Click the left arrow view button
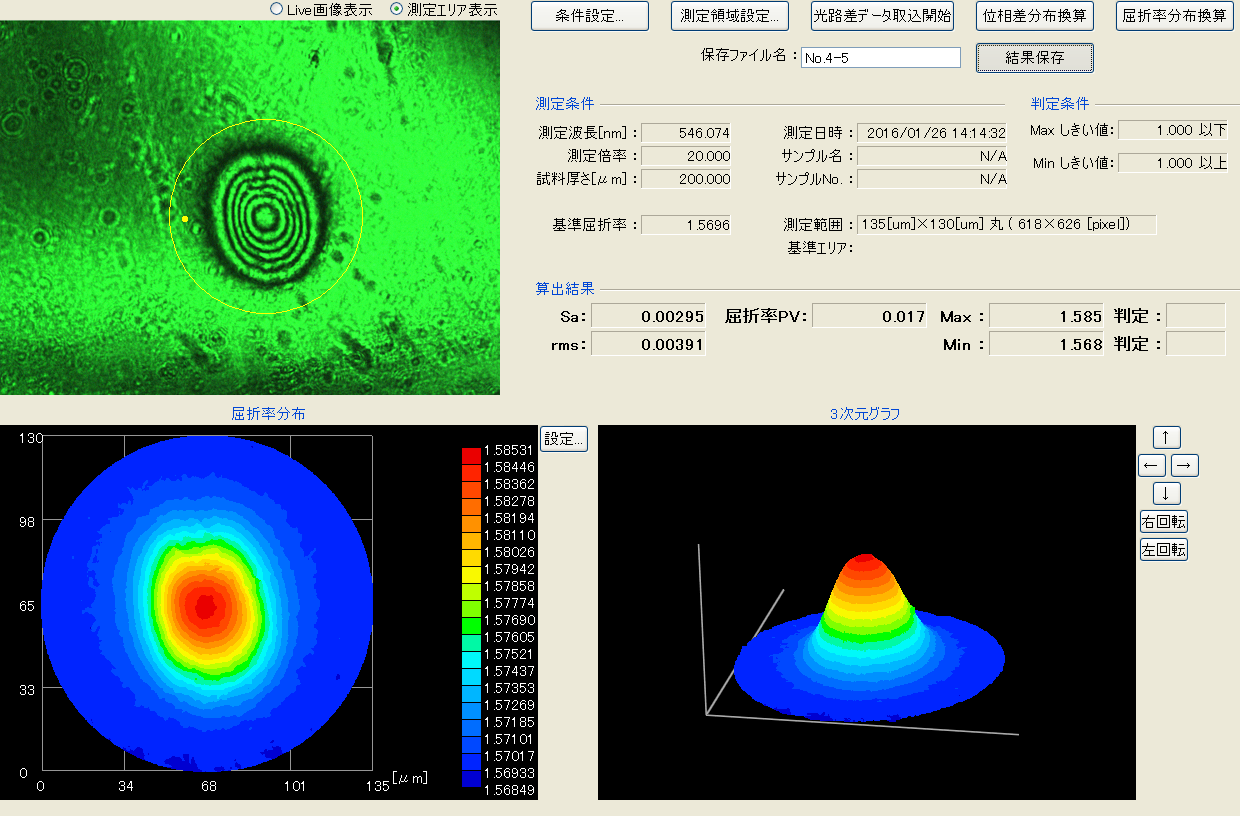The image size is (1242, 816). point(1152,466)
